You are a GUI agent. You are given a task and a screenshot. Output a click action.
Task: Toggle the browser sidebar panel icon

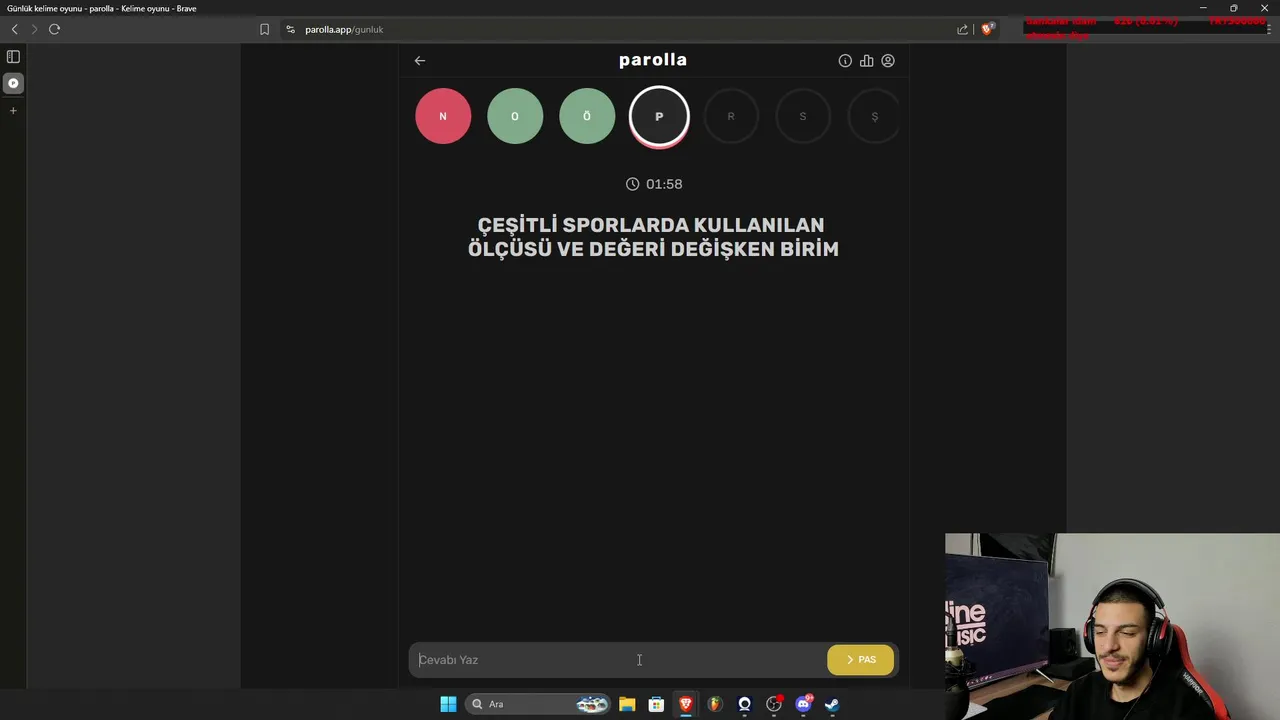pos(13,57)
